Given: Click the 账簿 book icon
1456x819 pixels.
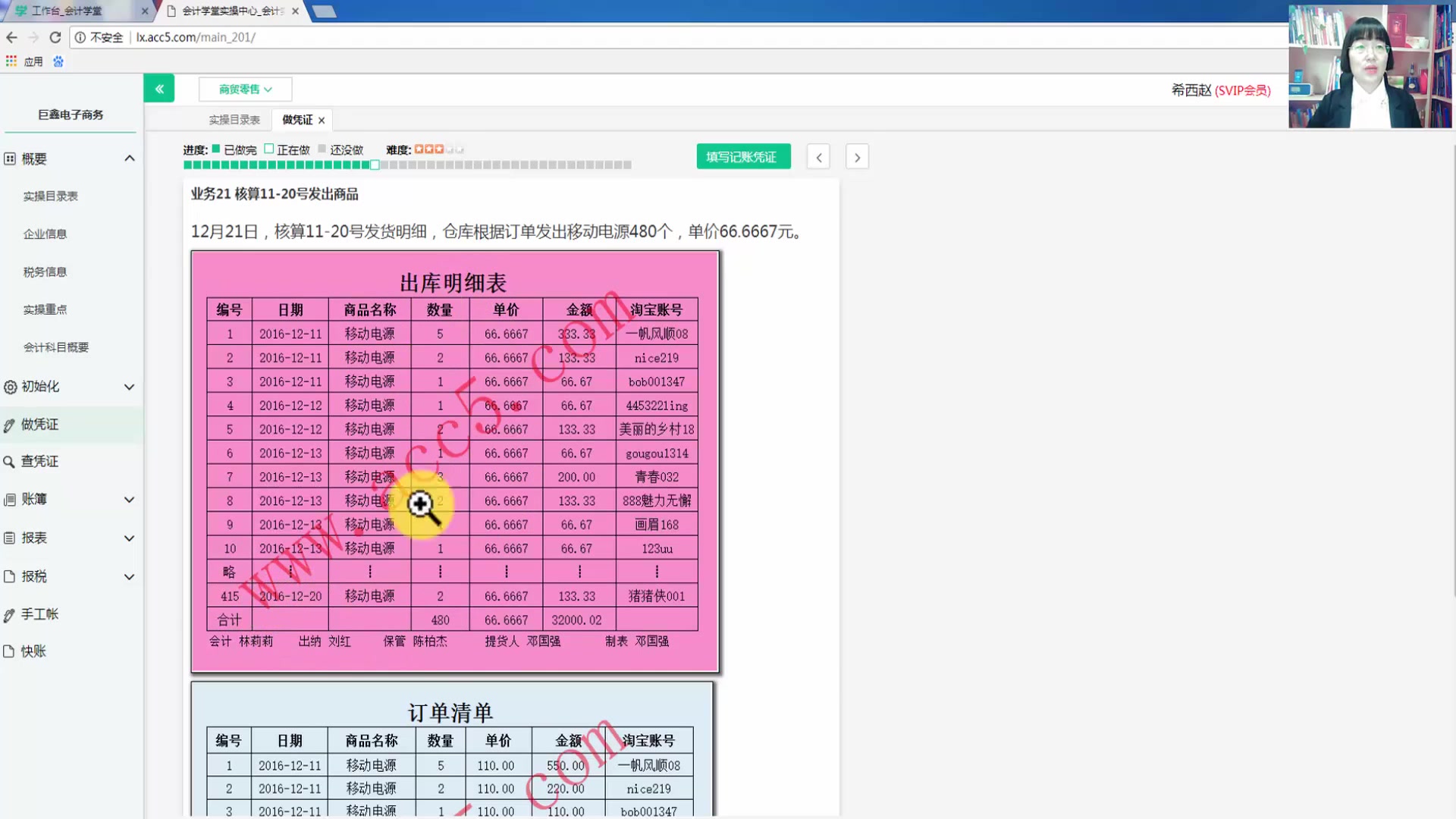Looking at the screenshot, I should [10, 500].
